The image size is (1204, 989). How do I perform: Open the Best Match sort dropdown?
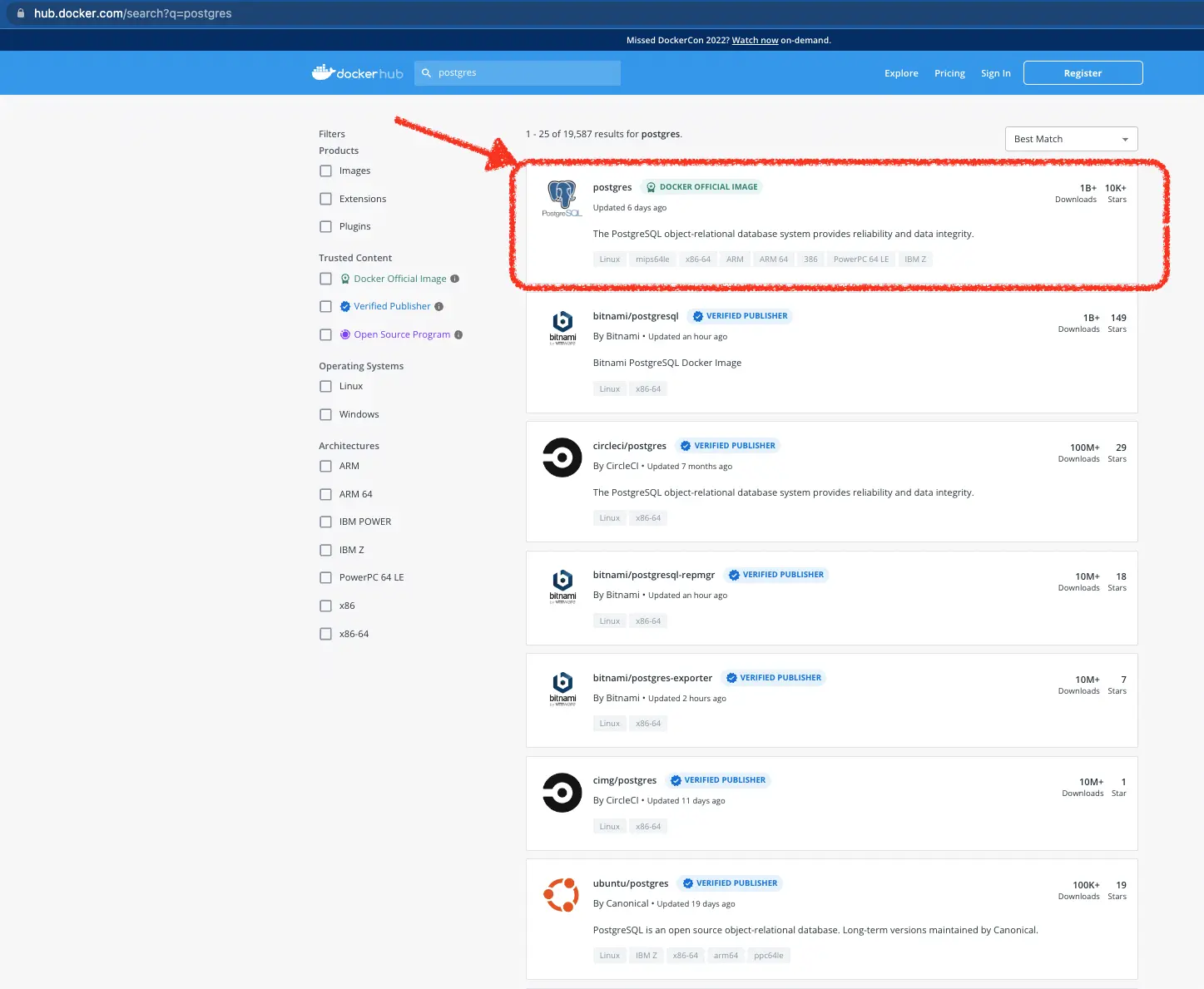pyautogui.click(x=1071, y=139)
